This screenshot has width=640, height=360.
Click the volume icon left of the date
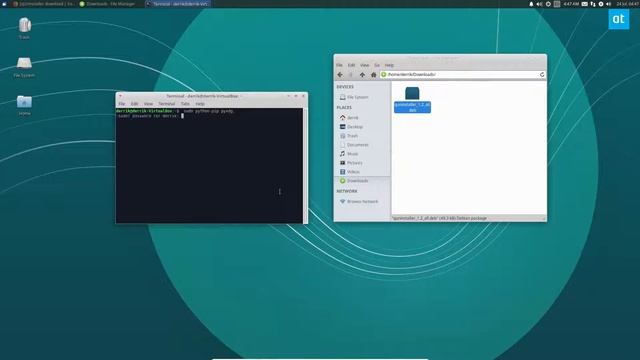click(x=609, y=4)
